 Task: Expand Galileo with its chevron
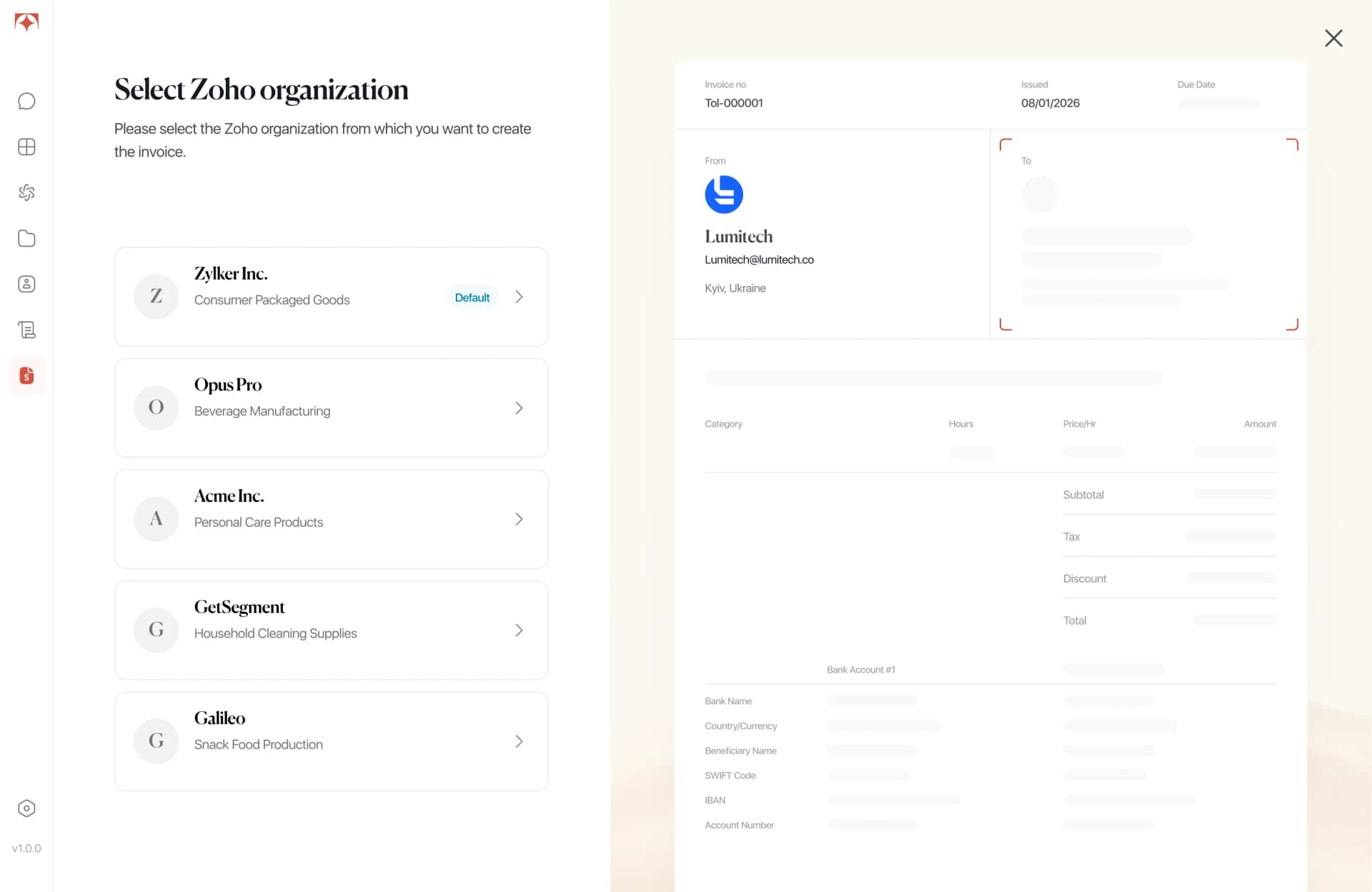click(520, 741)
